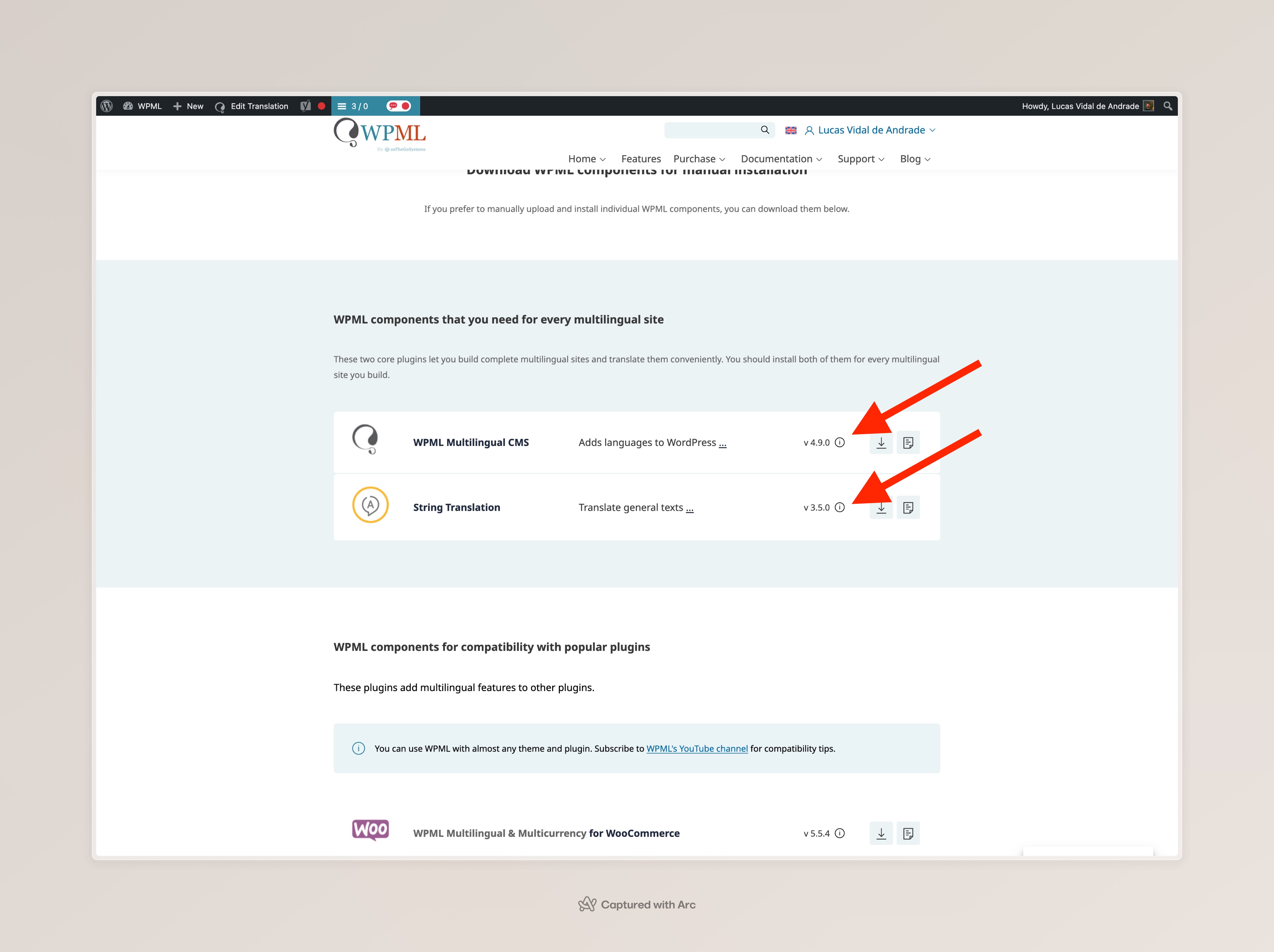1274x952 pixels.
Task: Toggle the comment mode switch in admin bar
Action: 399,106
